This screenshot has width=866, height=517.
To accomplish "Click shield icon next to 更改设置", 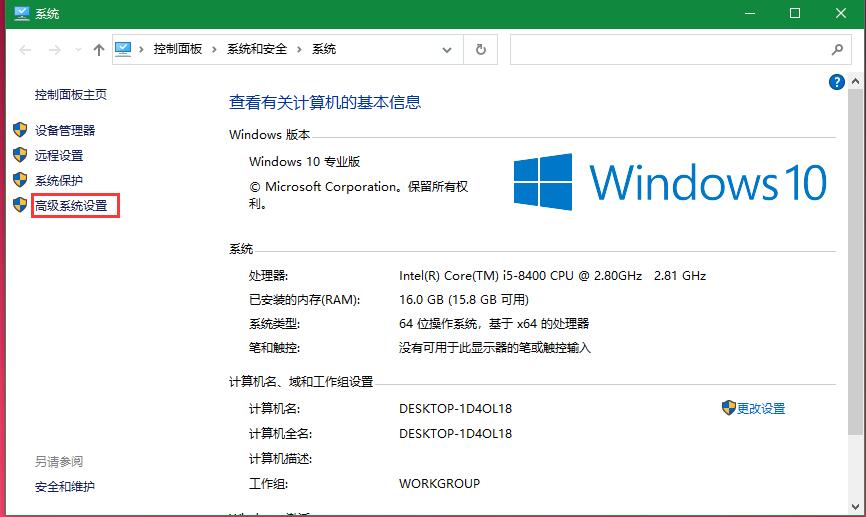I will 728,408.
